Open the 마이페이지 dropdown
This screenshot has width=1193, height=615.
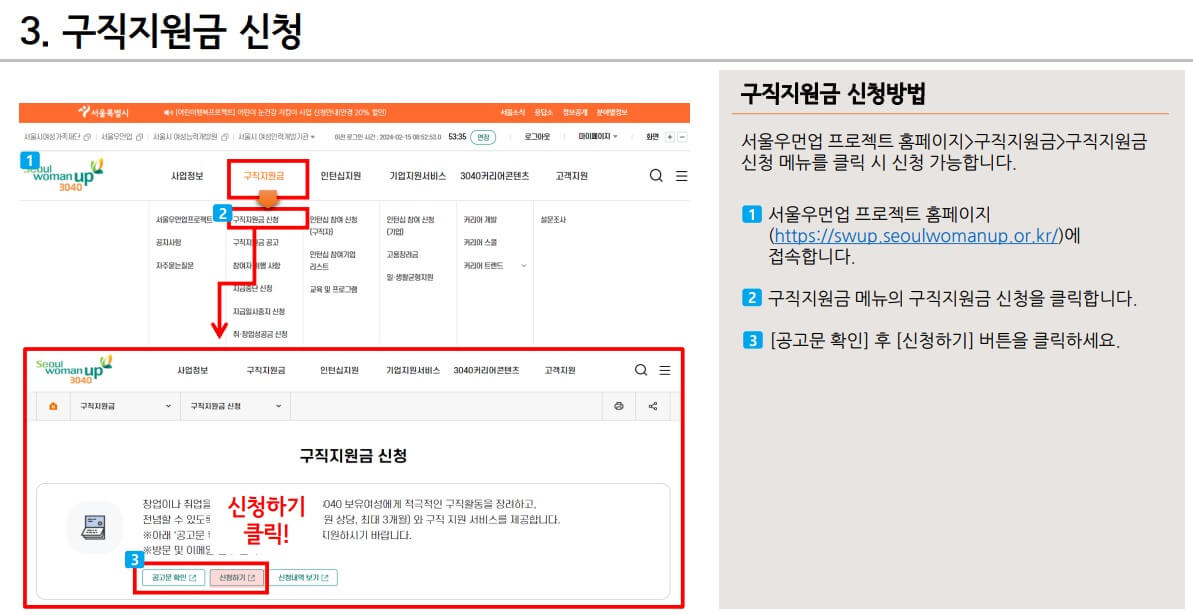tap(597, 137)
